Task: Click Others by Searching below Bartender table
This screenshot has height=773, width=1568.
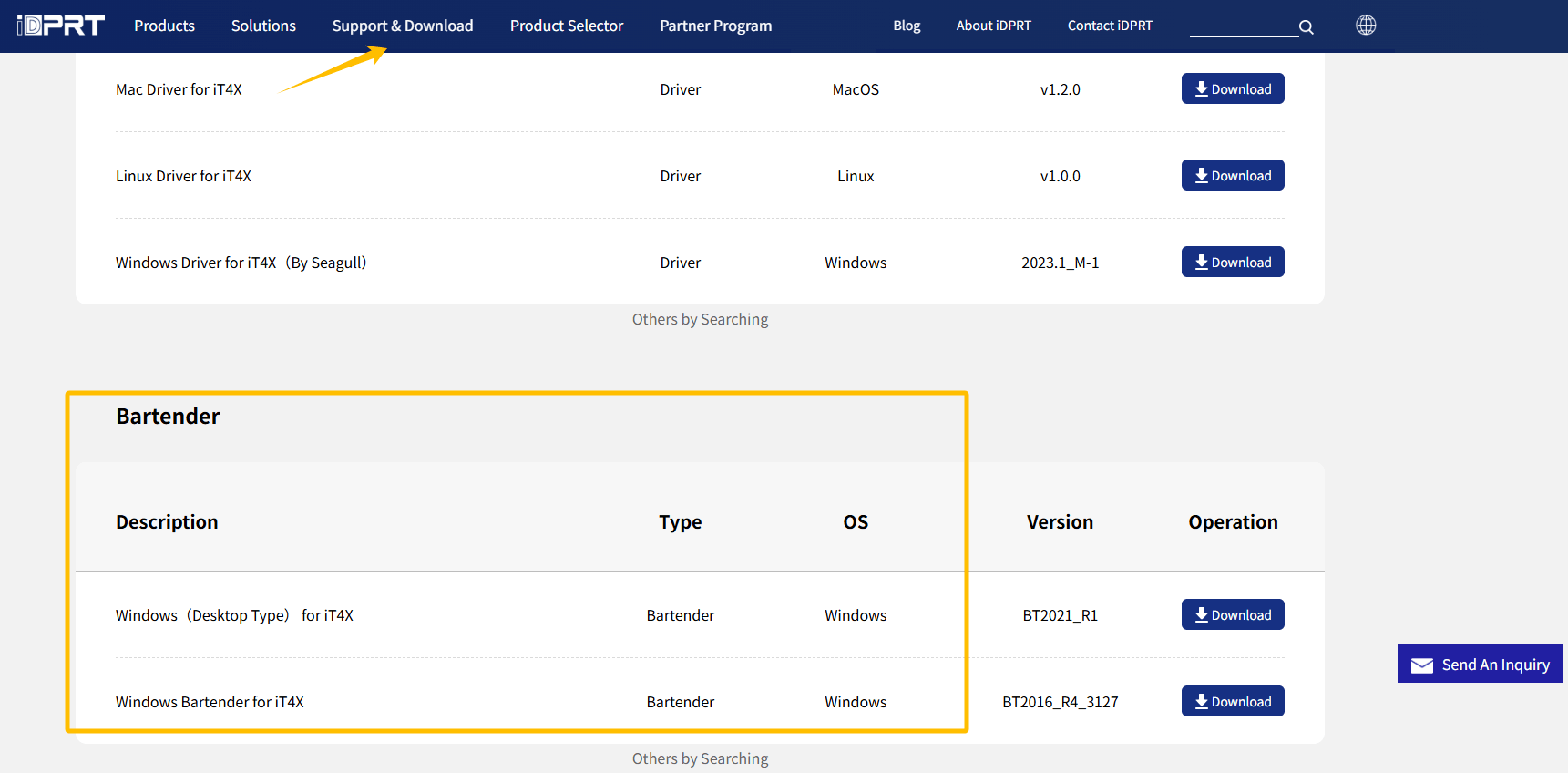Action: coord(700,758)
